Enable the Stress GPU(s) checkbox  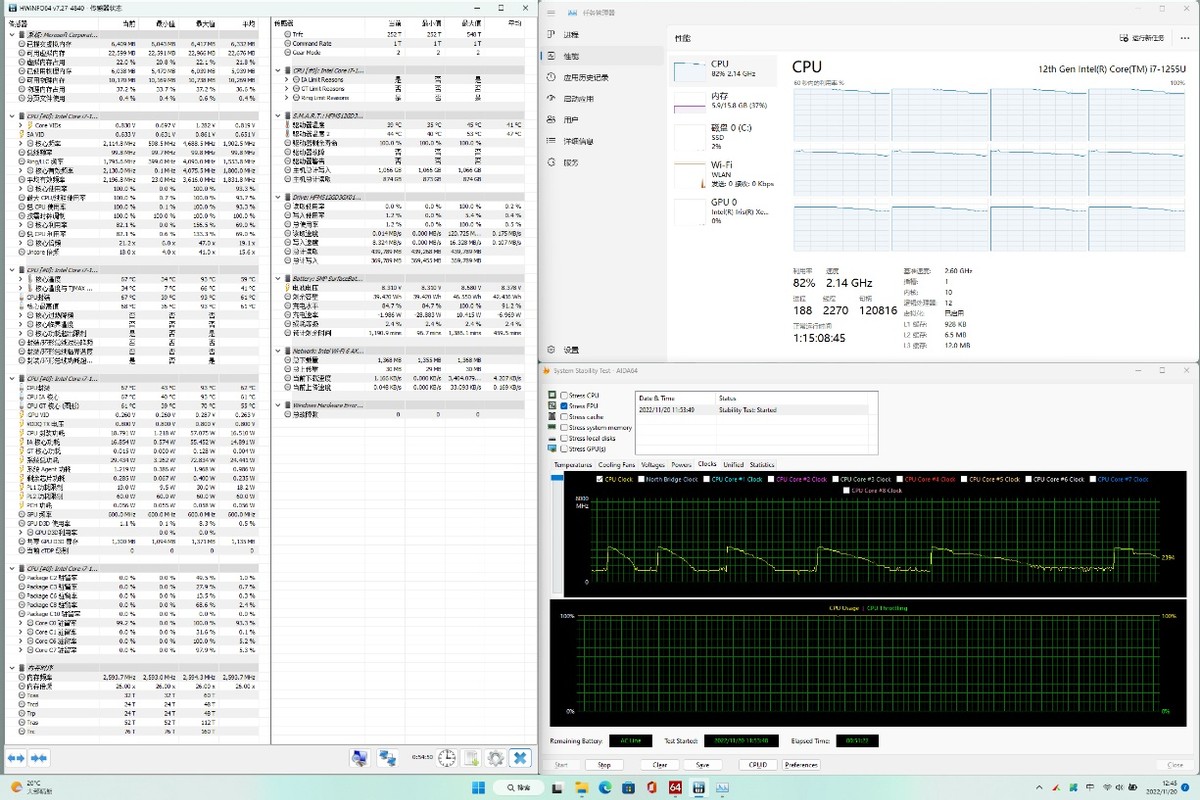click(564, 449)
